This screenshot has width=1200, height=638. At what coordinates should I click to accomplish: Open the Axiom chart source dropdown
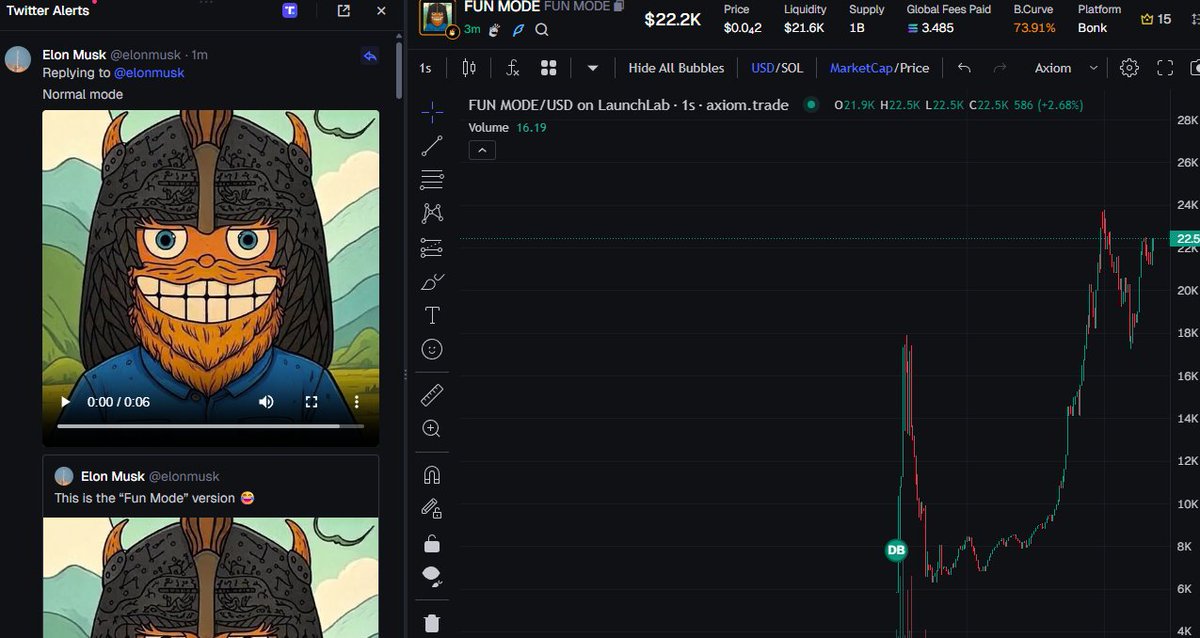coord(1066,68)
